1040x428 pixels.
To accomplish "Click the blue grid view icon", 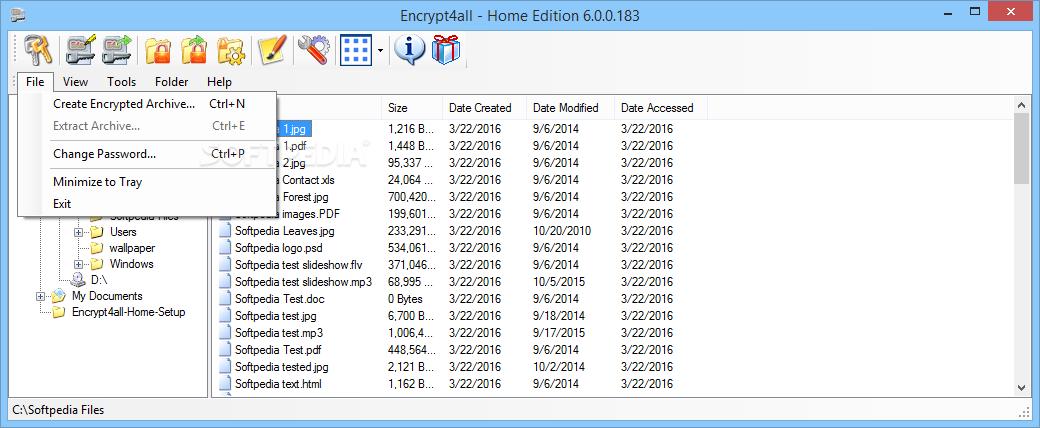I will coord(356,50).
